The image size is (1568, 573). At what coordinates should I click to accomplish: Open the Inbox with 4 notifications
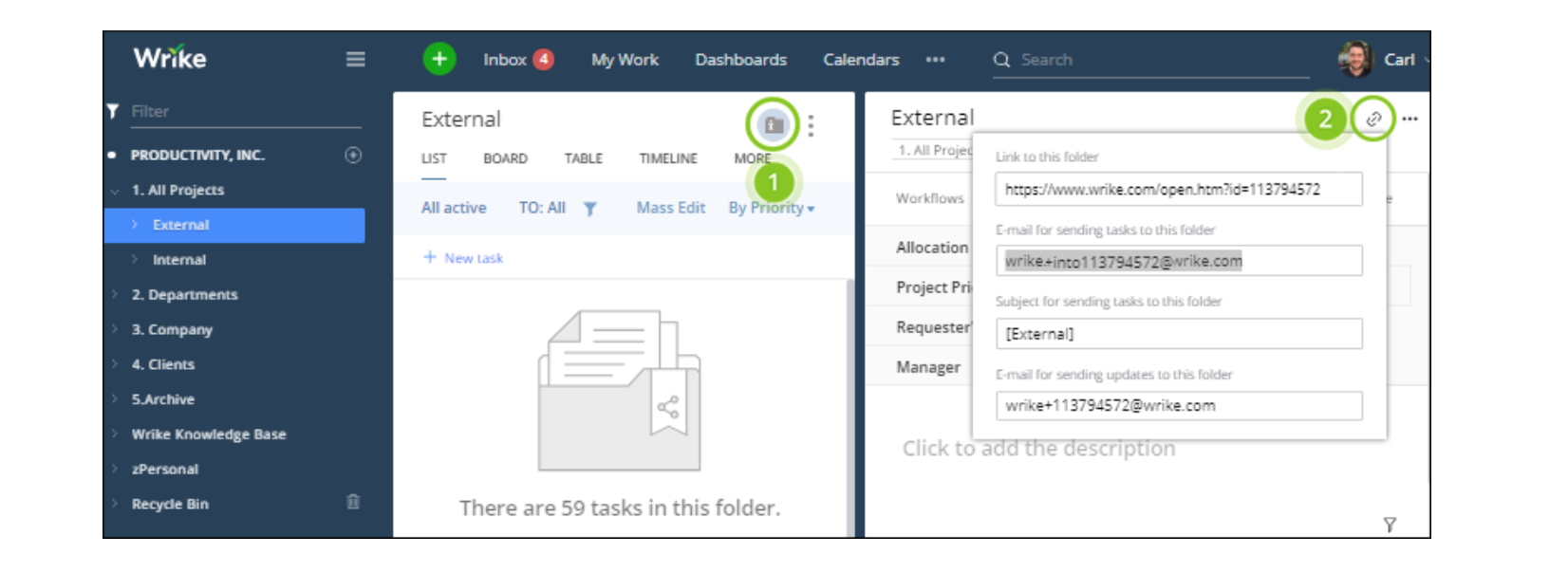516,59
